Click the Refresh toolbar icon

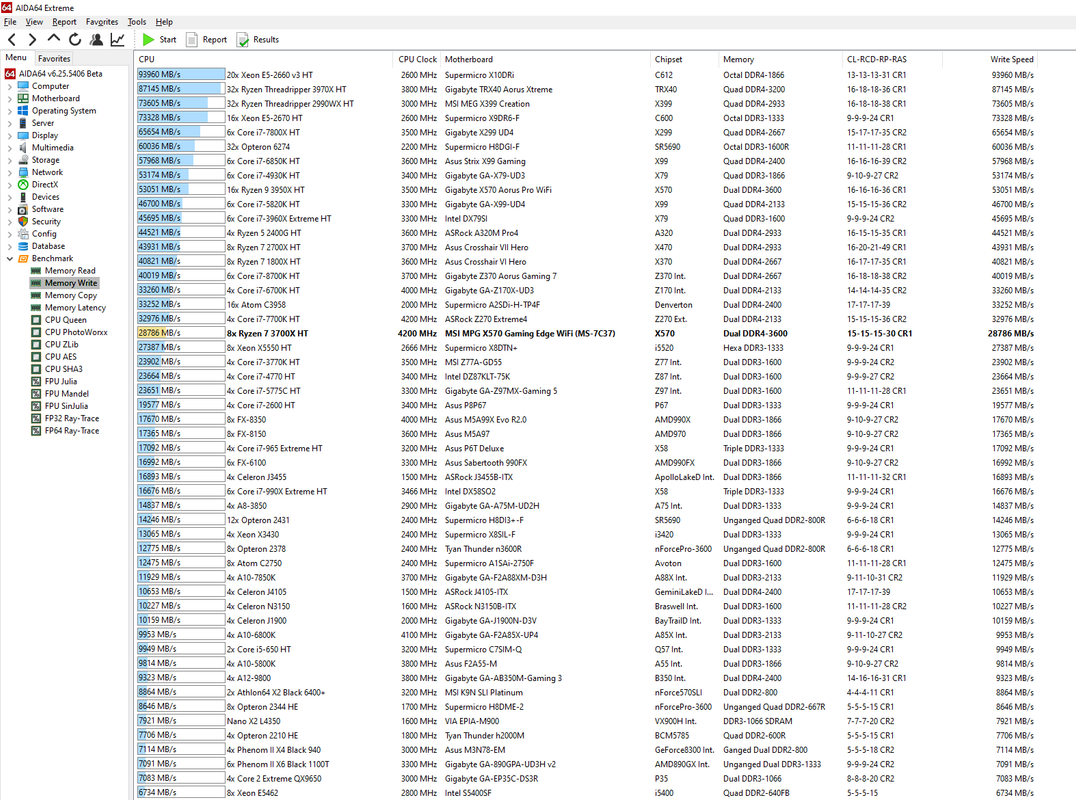point(75,40)
